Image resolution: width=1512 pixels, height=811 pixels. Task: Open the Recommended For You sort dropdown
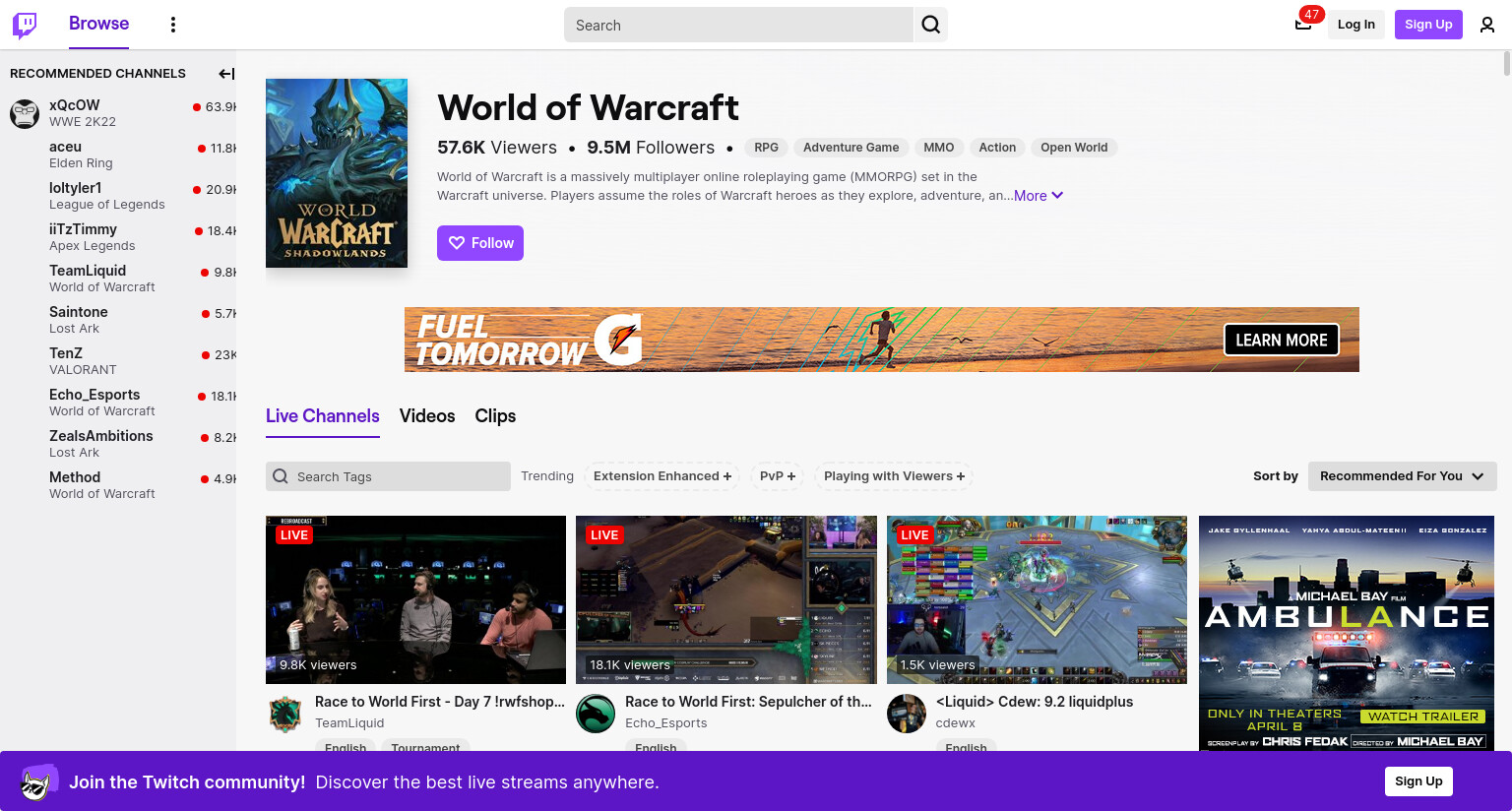point(1402,476)
